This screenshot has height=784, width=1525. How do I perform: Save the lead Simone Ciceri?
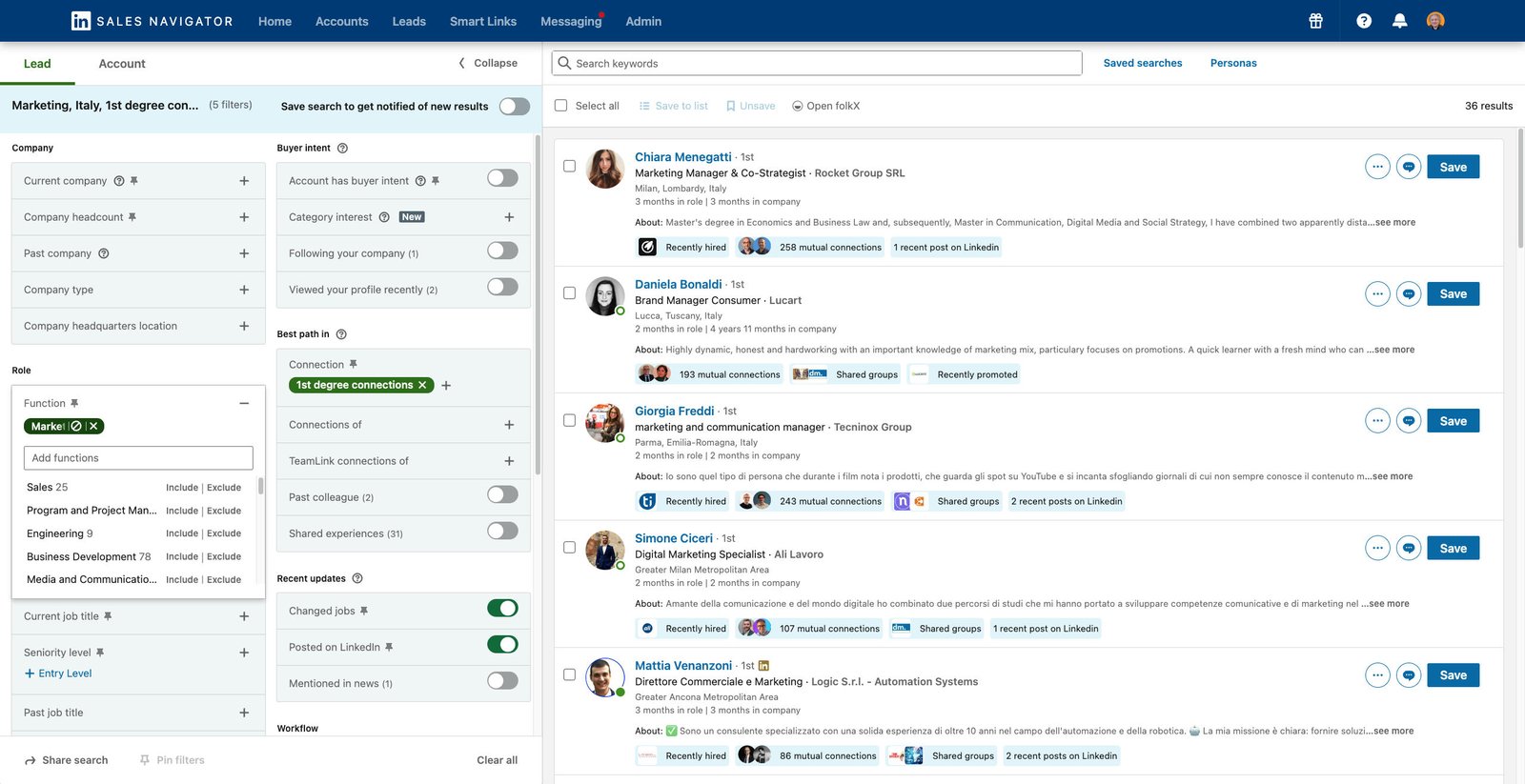(1453, 548)
